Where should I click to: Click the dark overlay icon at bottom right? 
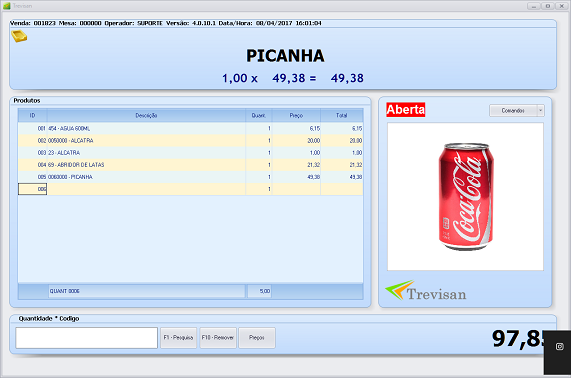pos(559,346)
